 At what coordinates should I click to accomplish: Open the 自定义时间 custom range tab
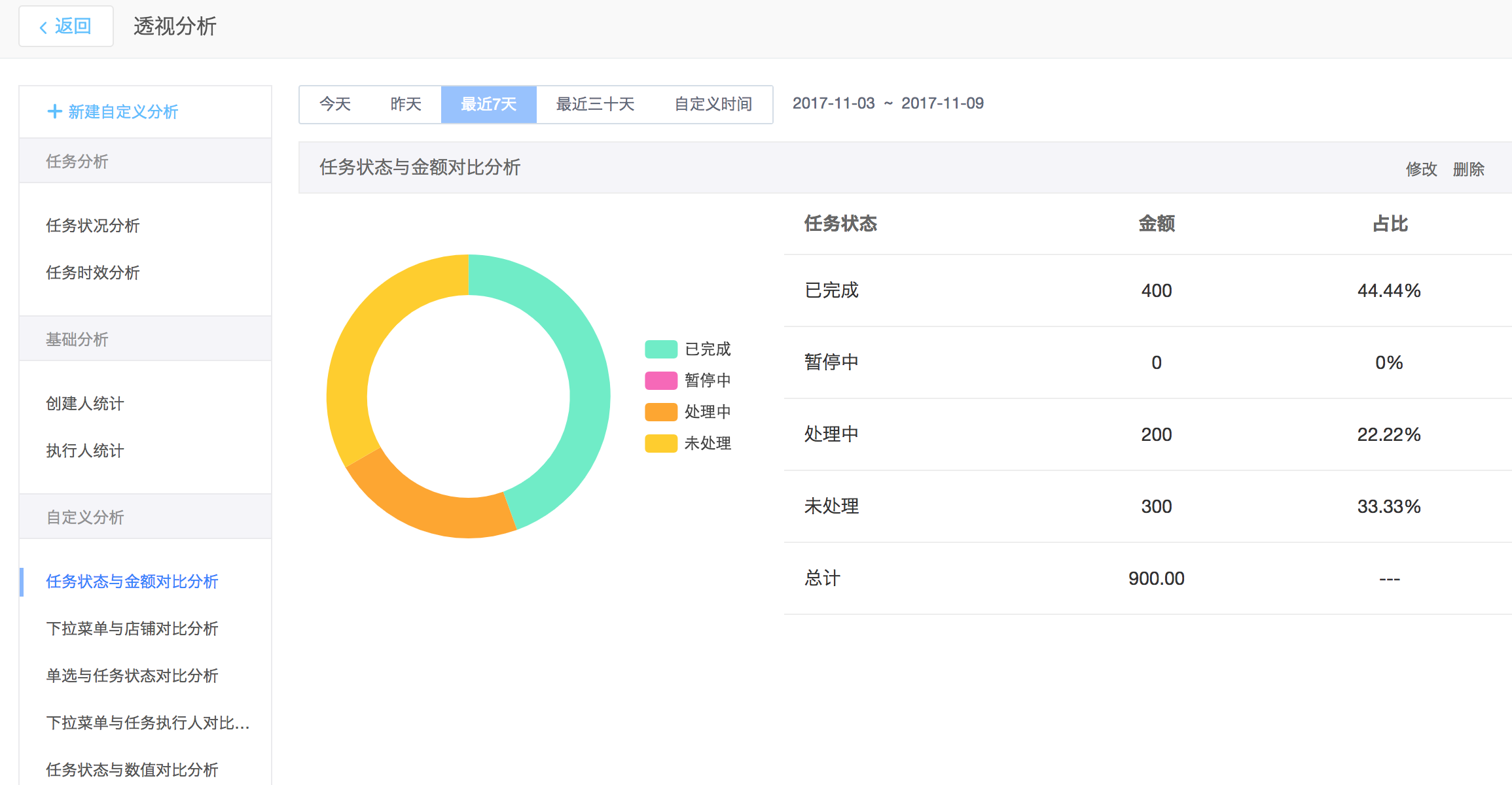pyautogui.click(x=713, y=104)
